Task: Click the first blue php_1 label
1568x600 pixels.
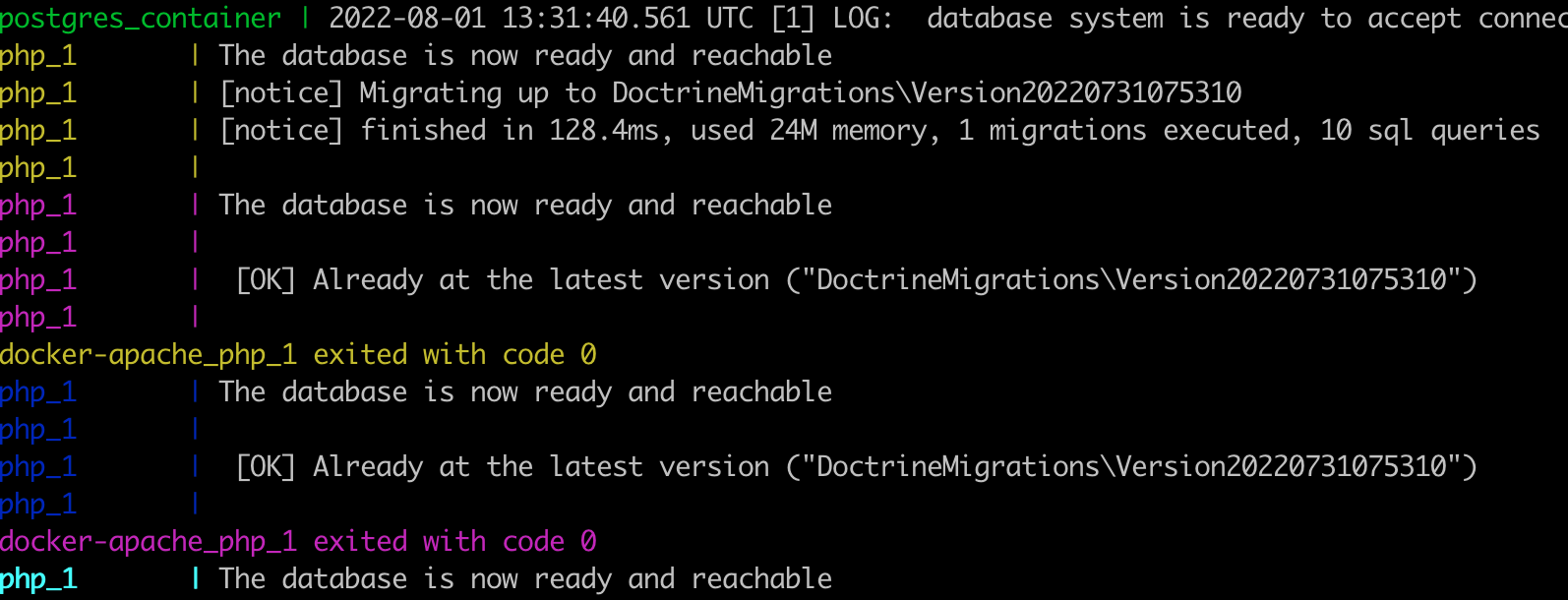Action: [x=38, y=392]
